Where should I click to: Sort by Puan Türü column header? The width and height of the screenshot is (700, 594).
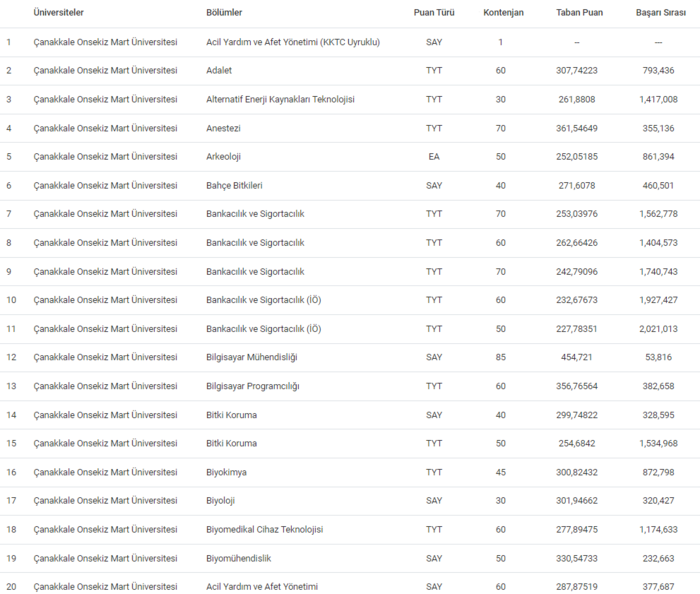pos(434,13)
